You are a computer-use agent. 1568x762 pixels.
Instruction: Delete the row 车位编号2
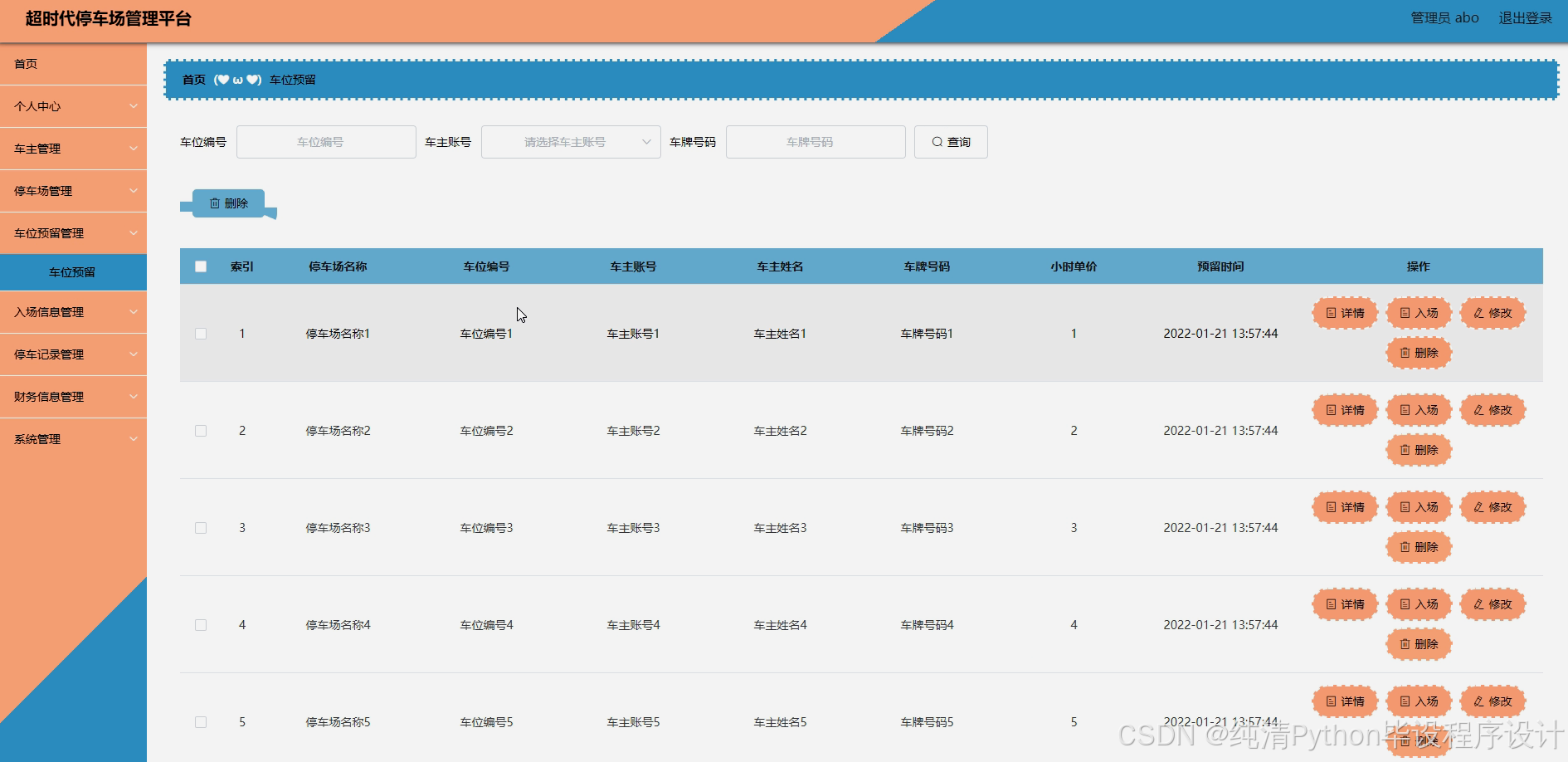coord(1419,450)
